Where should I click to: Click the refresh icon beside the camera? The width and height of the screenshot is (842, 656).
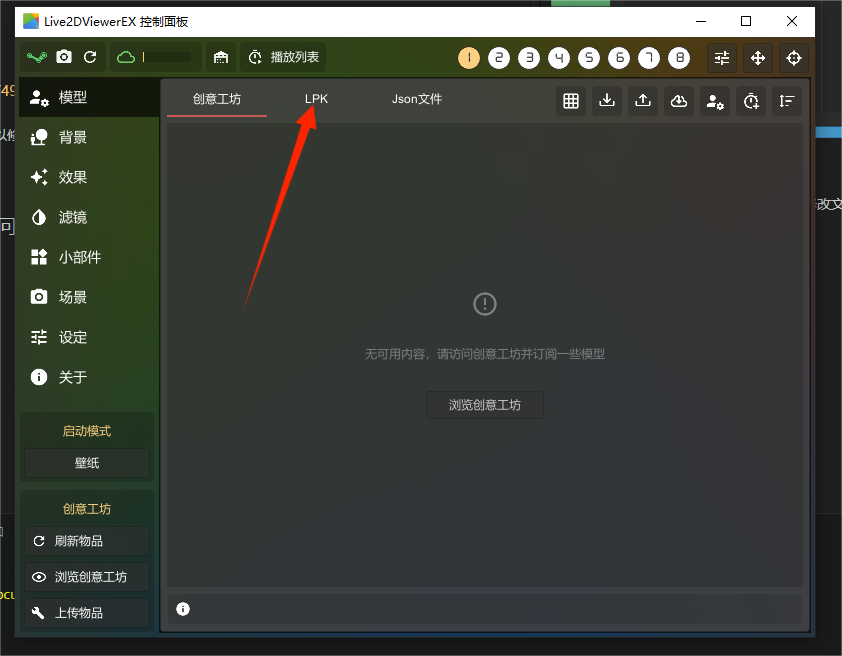click(x=90, y=58)
